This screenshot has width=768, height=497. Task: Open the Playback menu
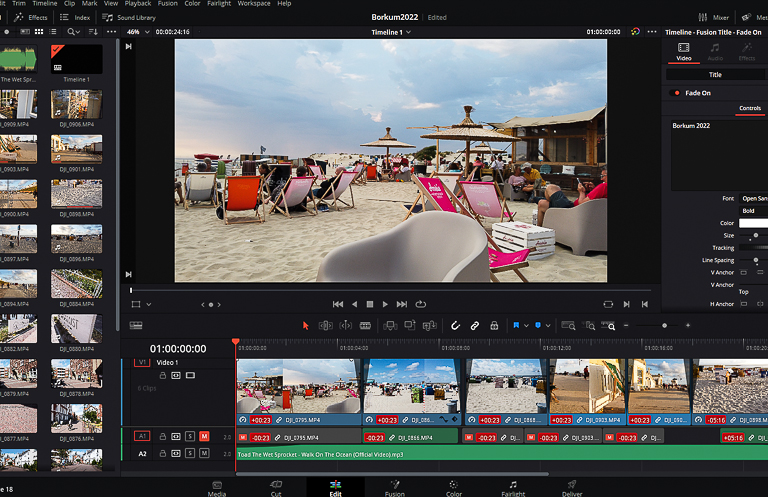click(x=138, y=3)
